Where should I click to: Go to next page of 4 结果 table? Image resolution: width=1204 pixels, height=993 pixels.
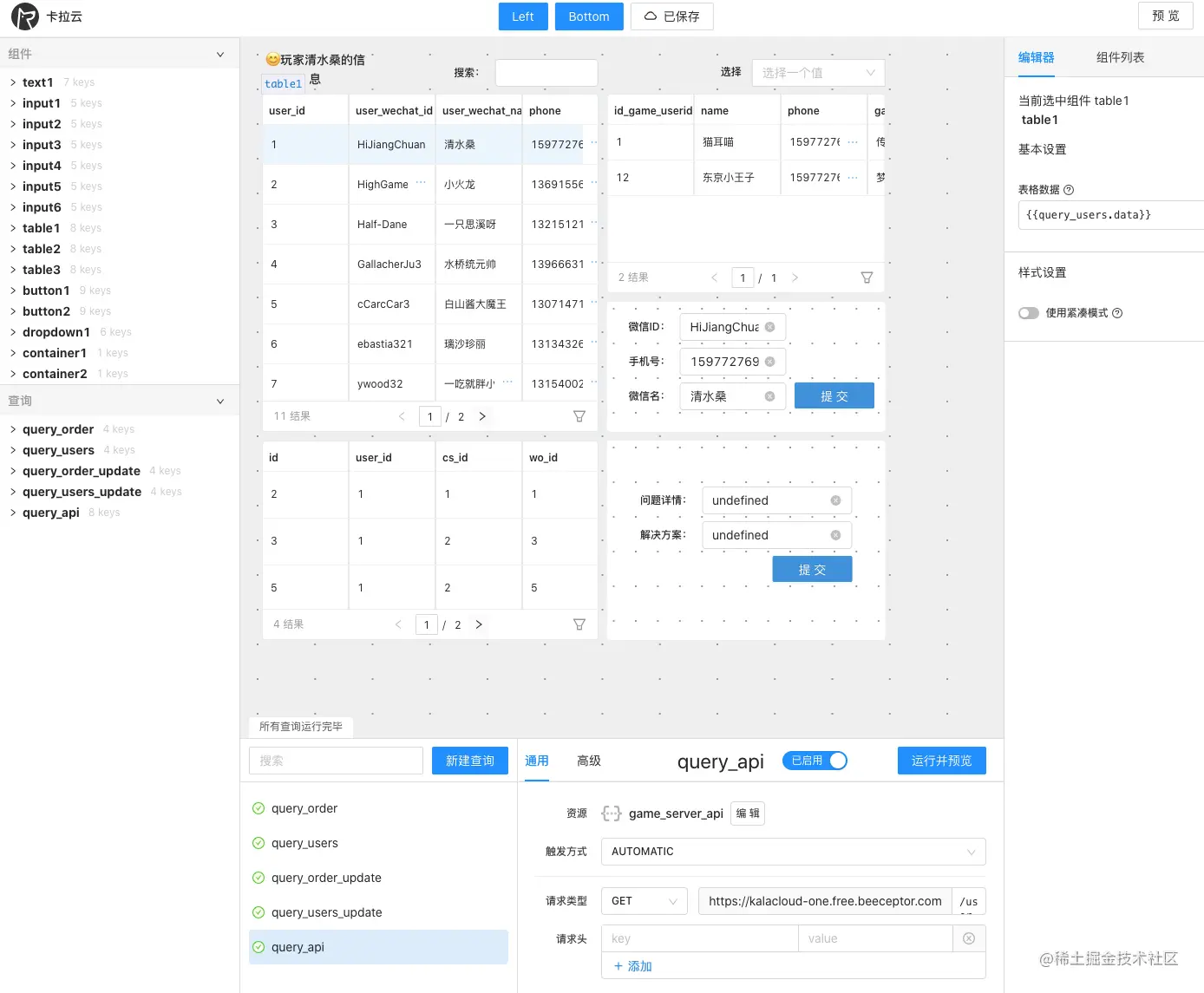point(479,624)
